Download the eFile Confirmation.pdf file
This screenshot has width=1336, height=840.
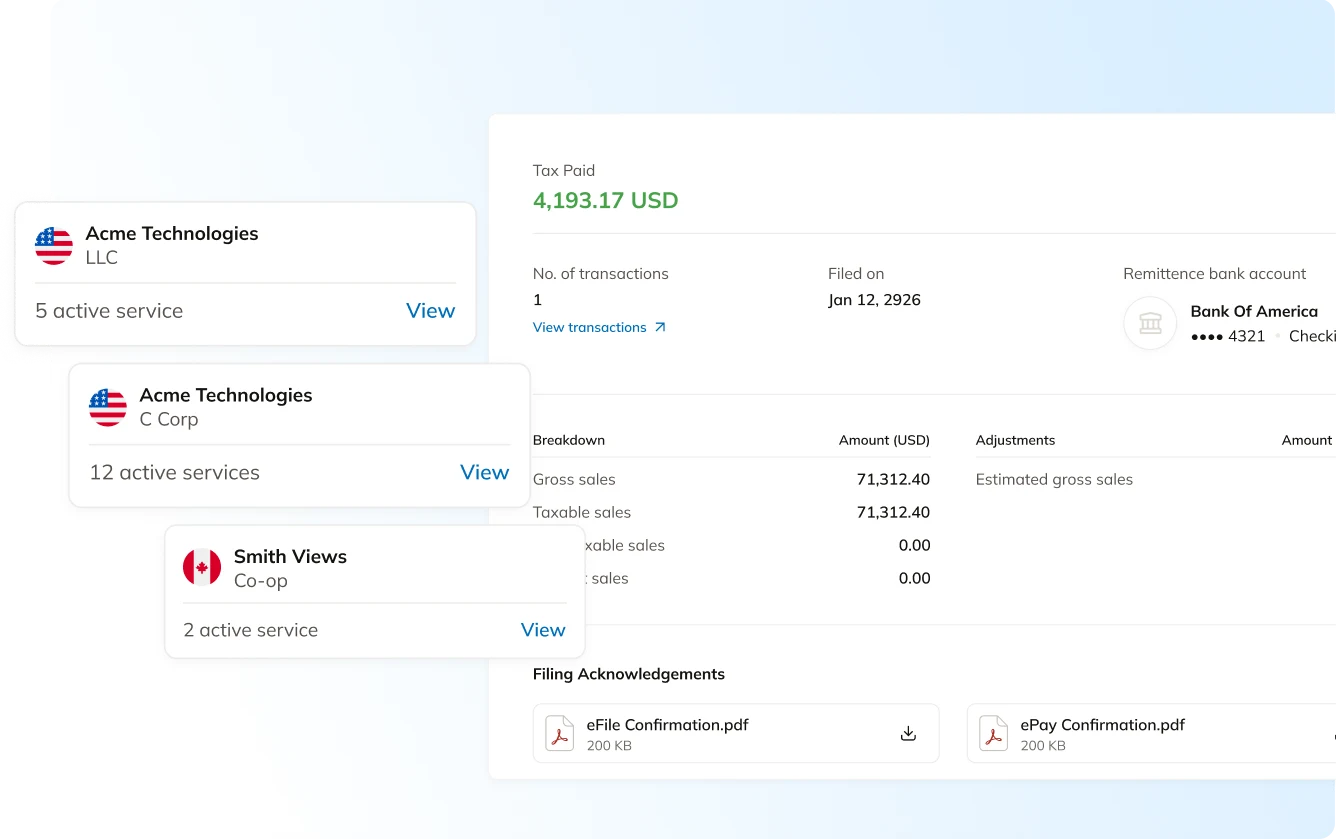point(908,734)
